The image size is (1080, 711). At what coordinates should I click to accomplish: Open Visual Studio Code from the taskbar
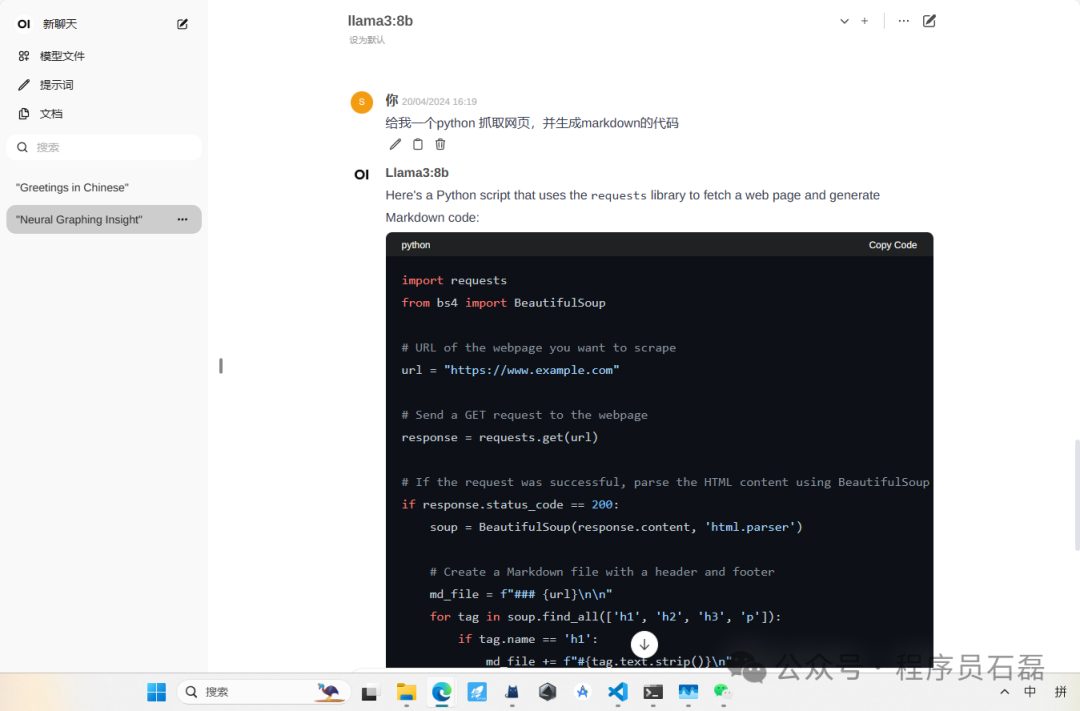(x=617, y=691)
